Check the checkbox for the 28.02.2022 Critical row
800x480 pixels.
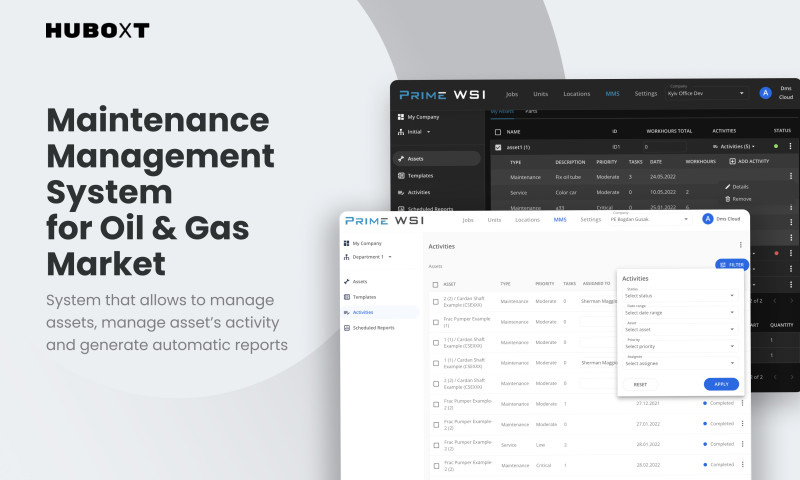click(436, 466)
